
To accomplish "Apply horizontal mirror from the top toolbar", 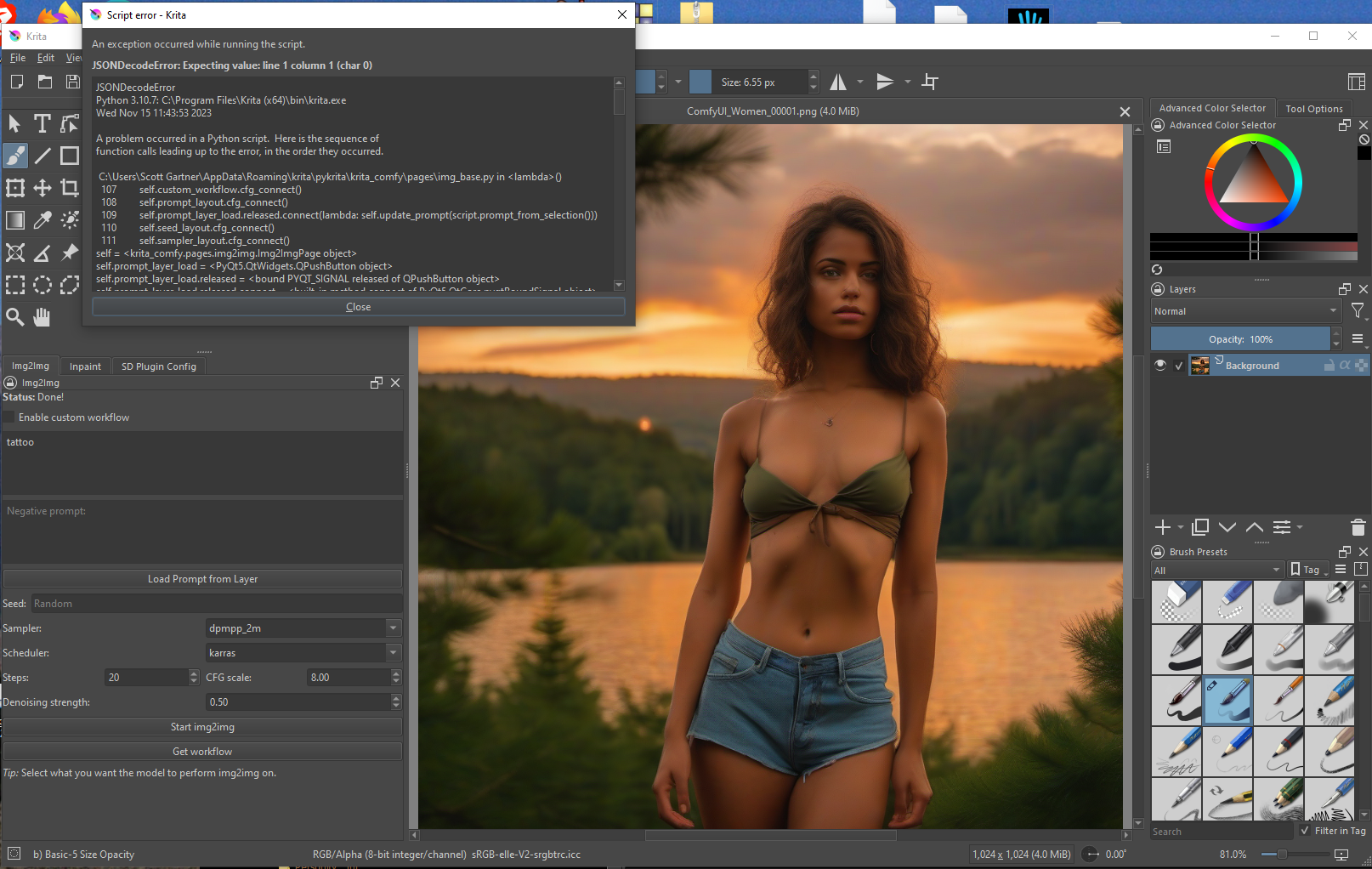I will [x=837, y=81].
